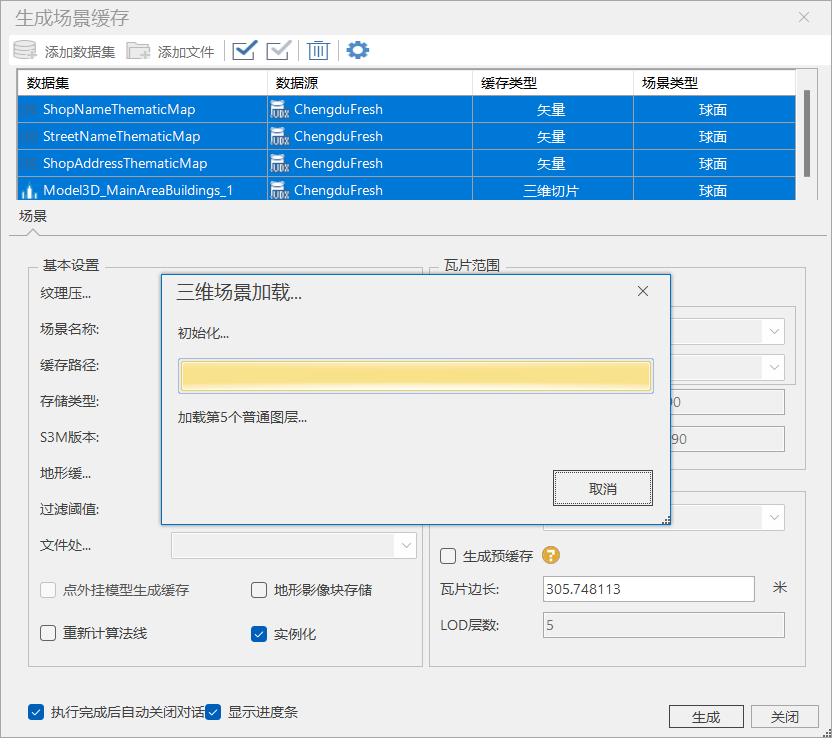
Task: Open the dropdown above the 生成预缓存 checkbox
Action: click(774, 517)
